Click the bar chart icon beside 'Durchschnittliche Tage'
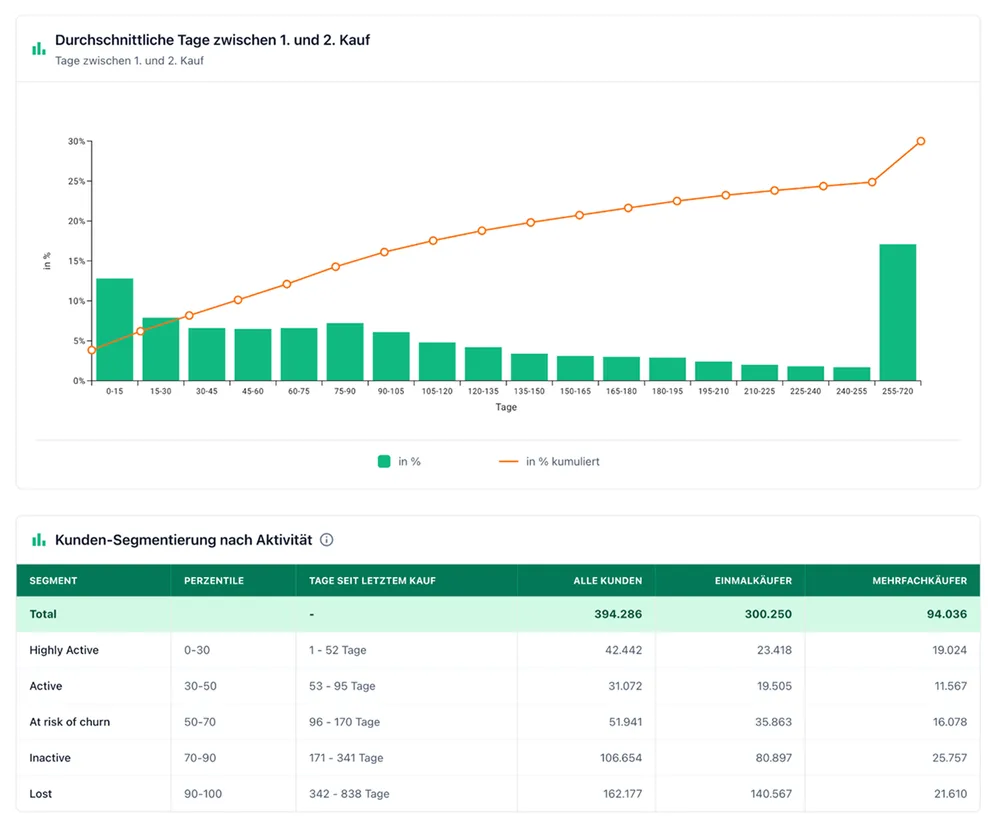1000x826 pixels. [39, 48]
